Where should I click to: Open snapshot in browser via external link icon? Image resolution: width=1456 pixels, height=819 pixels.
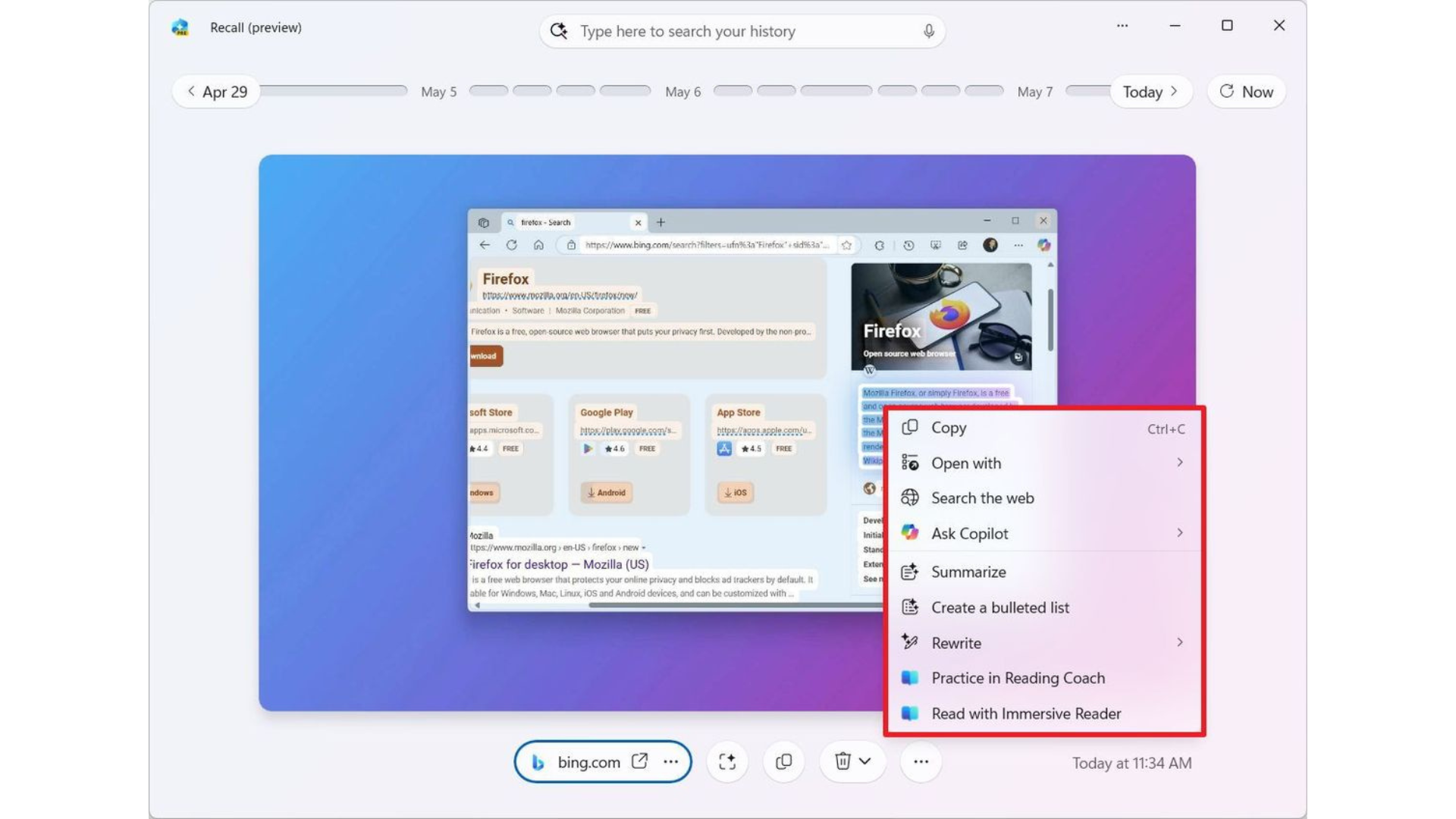(x=639, y=761)
